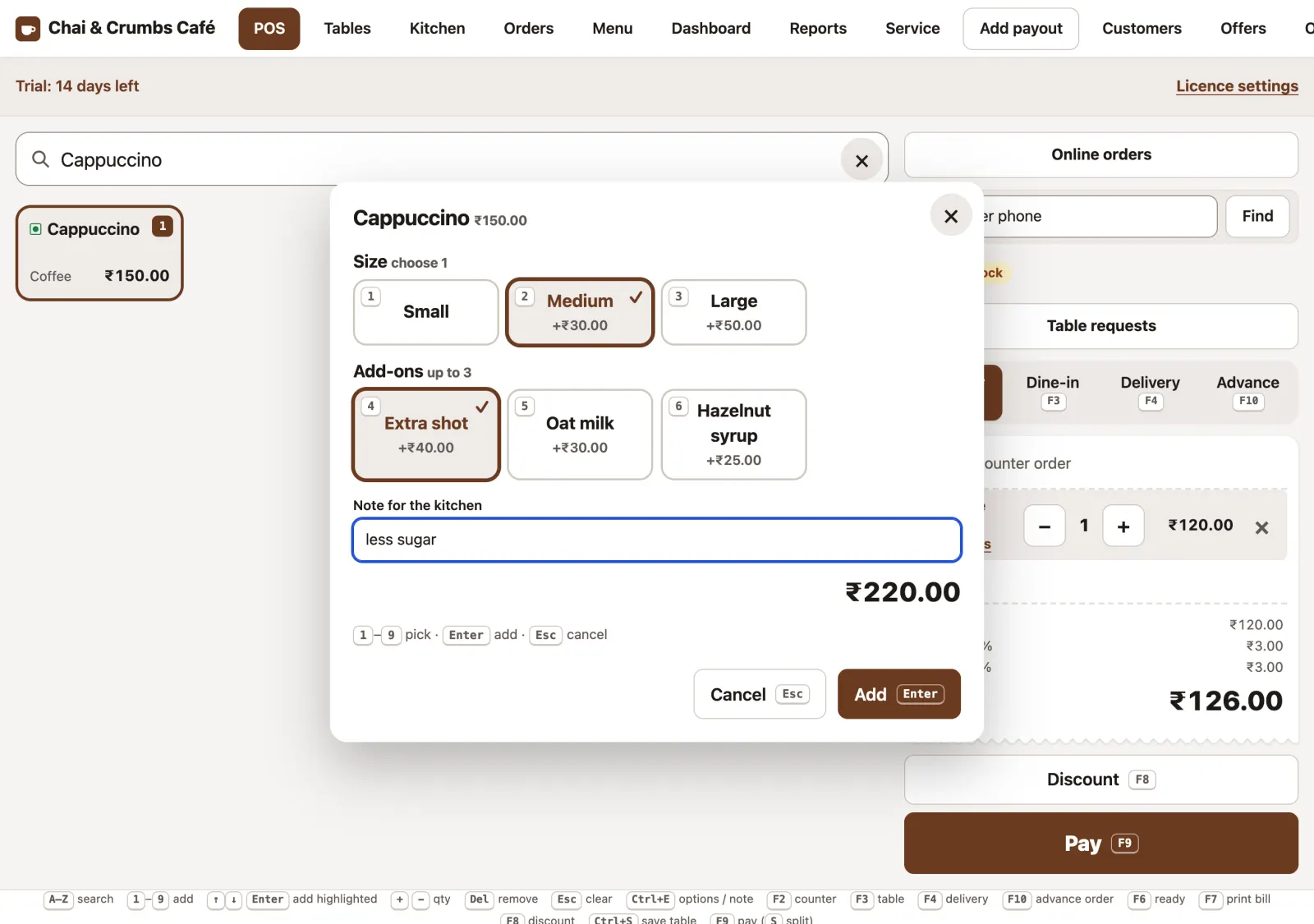1314x924 pixels.
Task: Cancel the Cappuccino options dialog
Action: click(760, 694)
